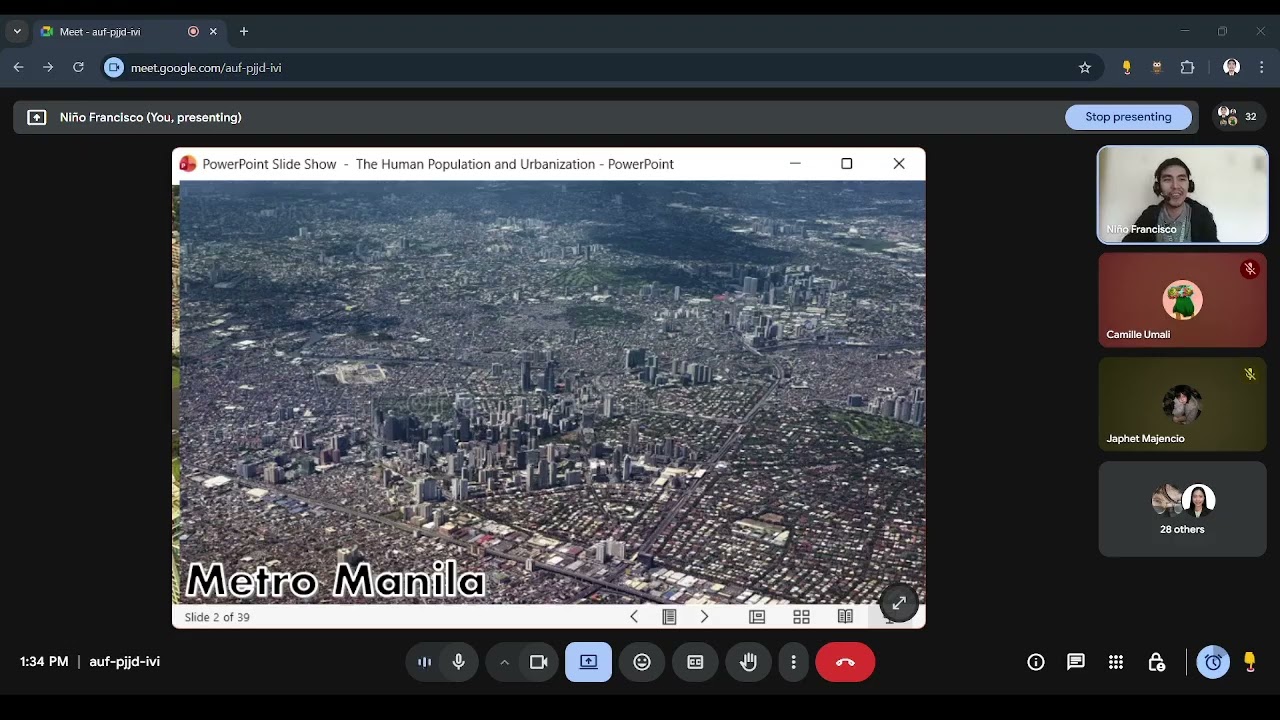Viewport: 1280px width, 720px height.
Task: Click the muted mic icon on Japhet Majencio
Action: [x=1250, y=374]
